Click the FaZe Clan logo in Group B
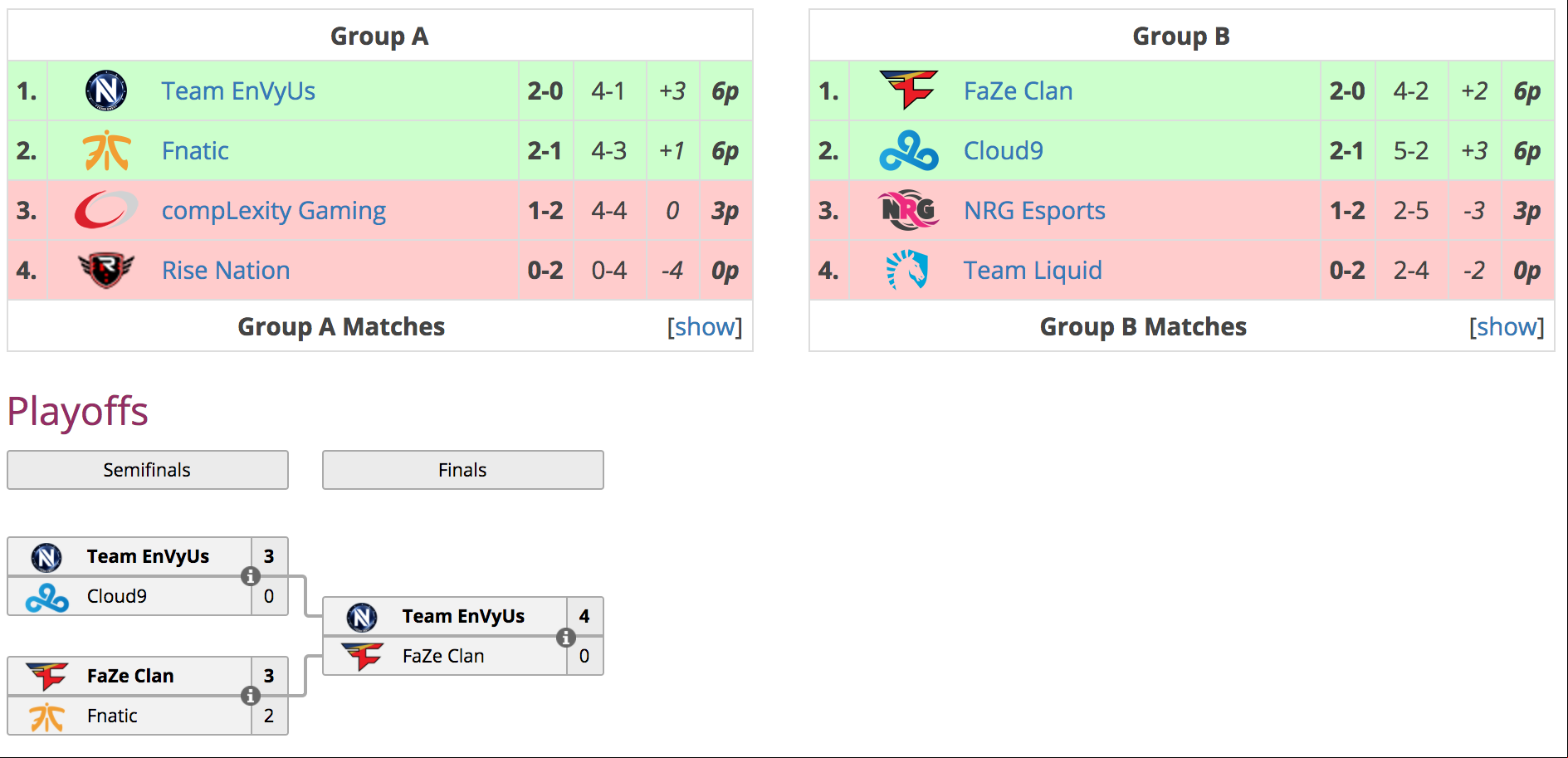 [x=908, y=90]
